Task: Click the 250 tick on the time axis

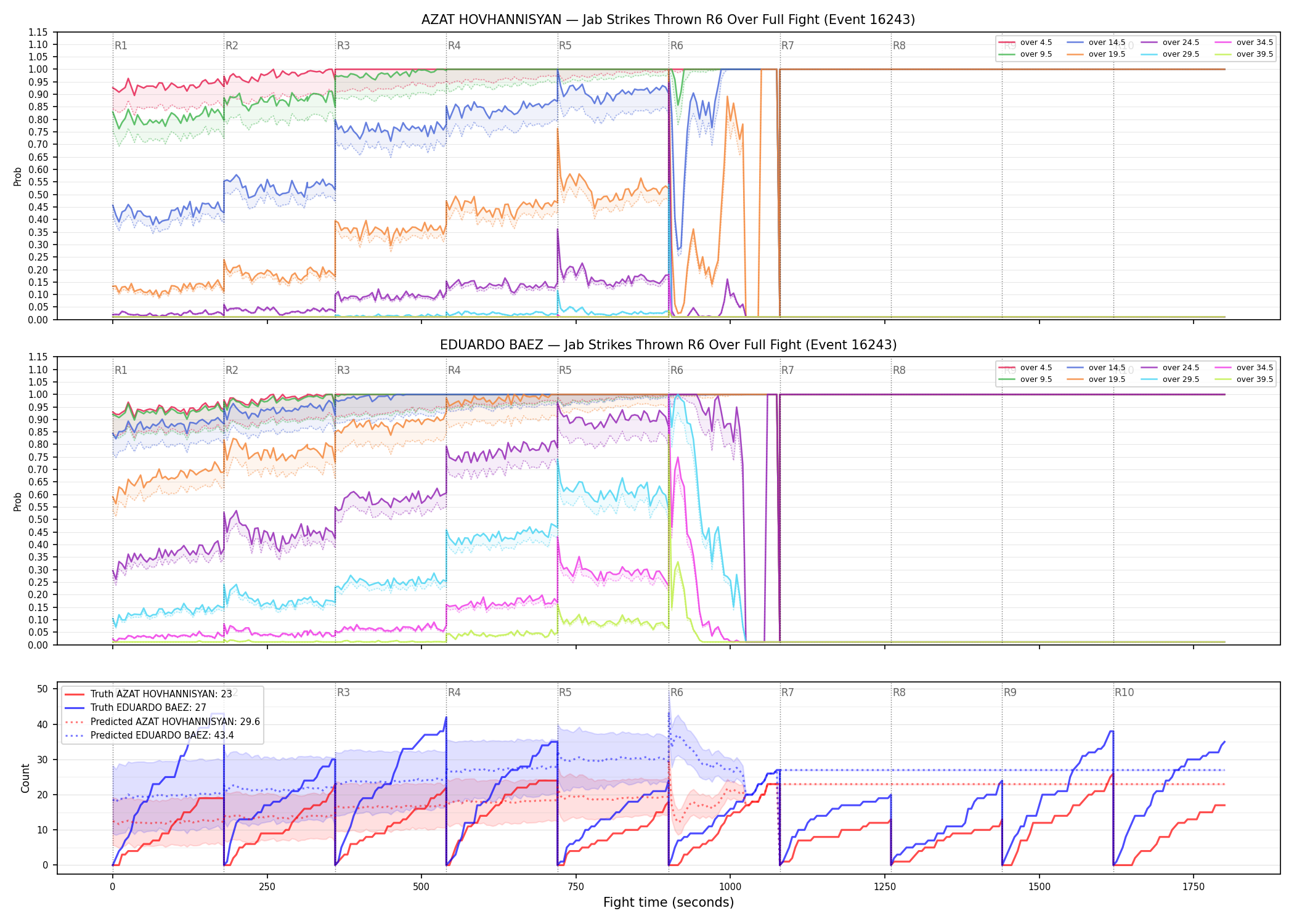Action: tap(267, 887)
